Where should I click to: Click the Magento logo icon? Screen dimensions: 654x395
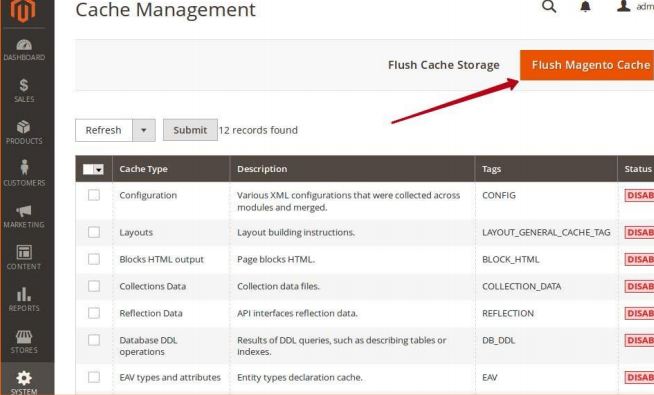point(23,10)
